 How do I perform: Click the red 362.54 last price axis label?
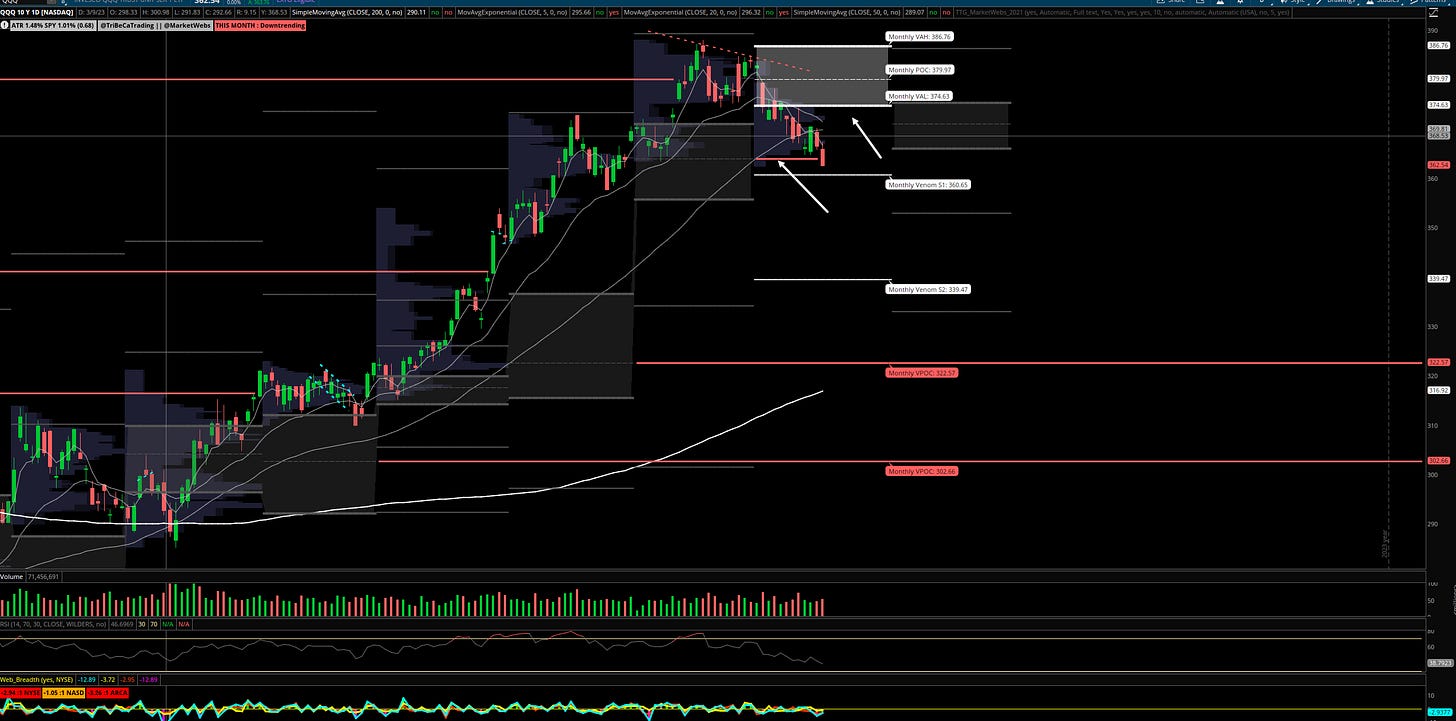pyautogui.click(x=1439, y=165)
